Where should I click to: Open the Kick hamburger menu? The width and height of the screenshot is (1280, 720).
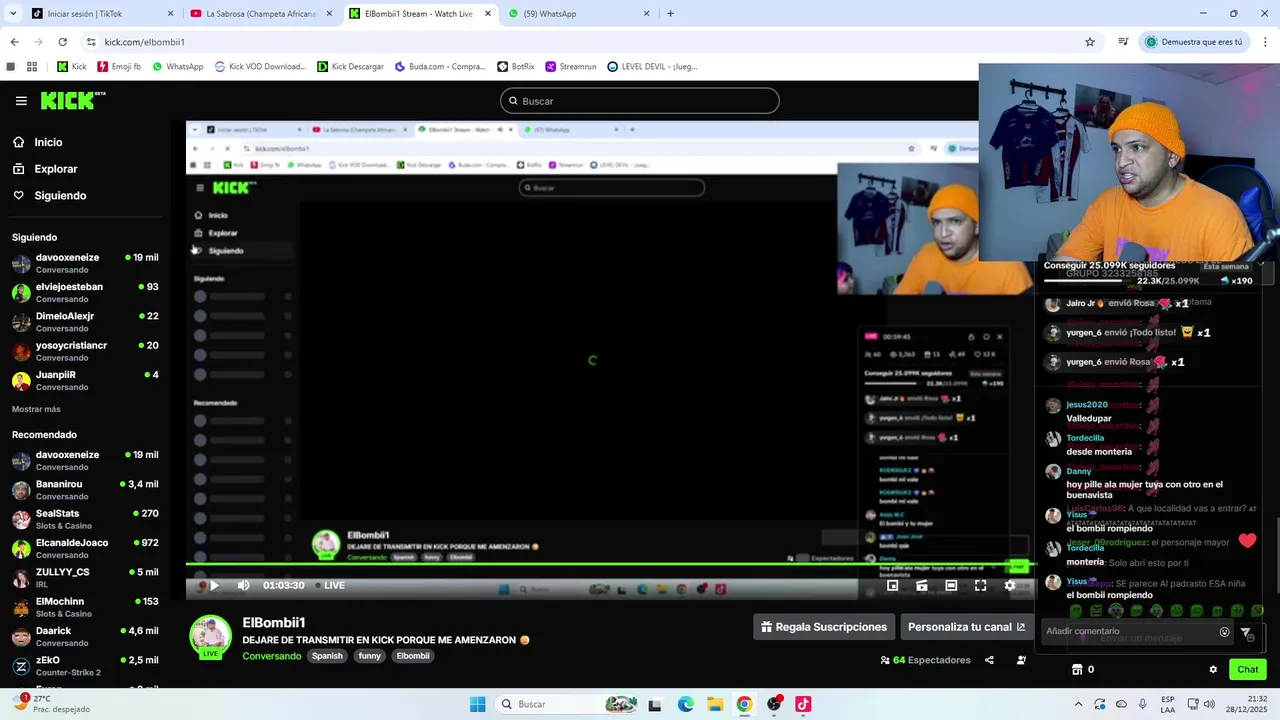(x=21, y=101)
